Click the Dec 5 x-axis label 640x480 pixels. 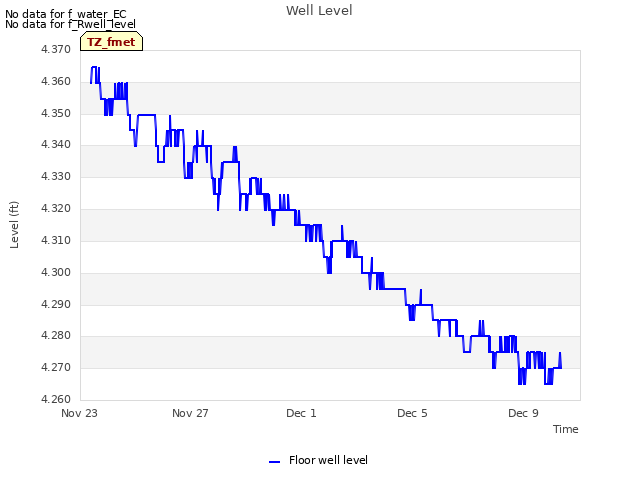pyautogui.click(x=412, y=413)
